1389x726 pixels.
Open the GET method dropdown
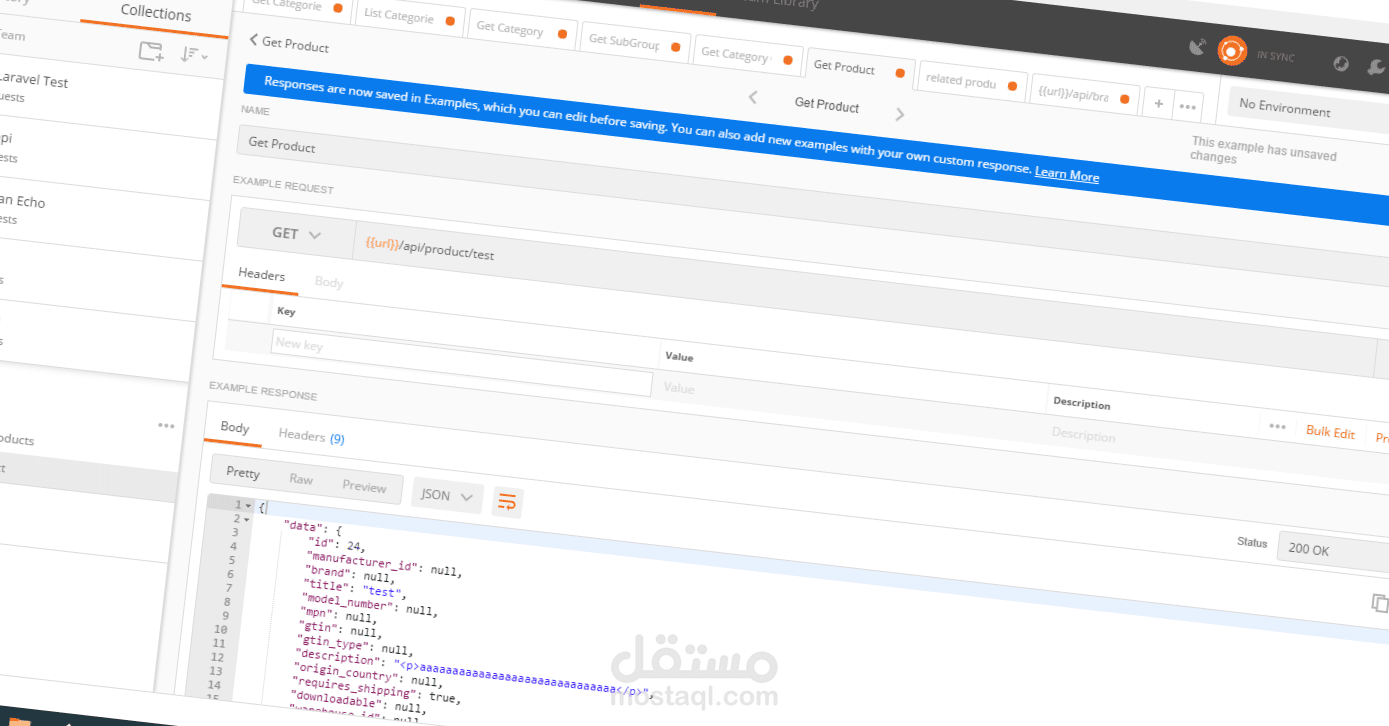tap(296, 234)
